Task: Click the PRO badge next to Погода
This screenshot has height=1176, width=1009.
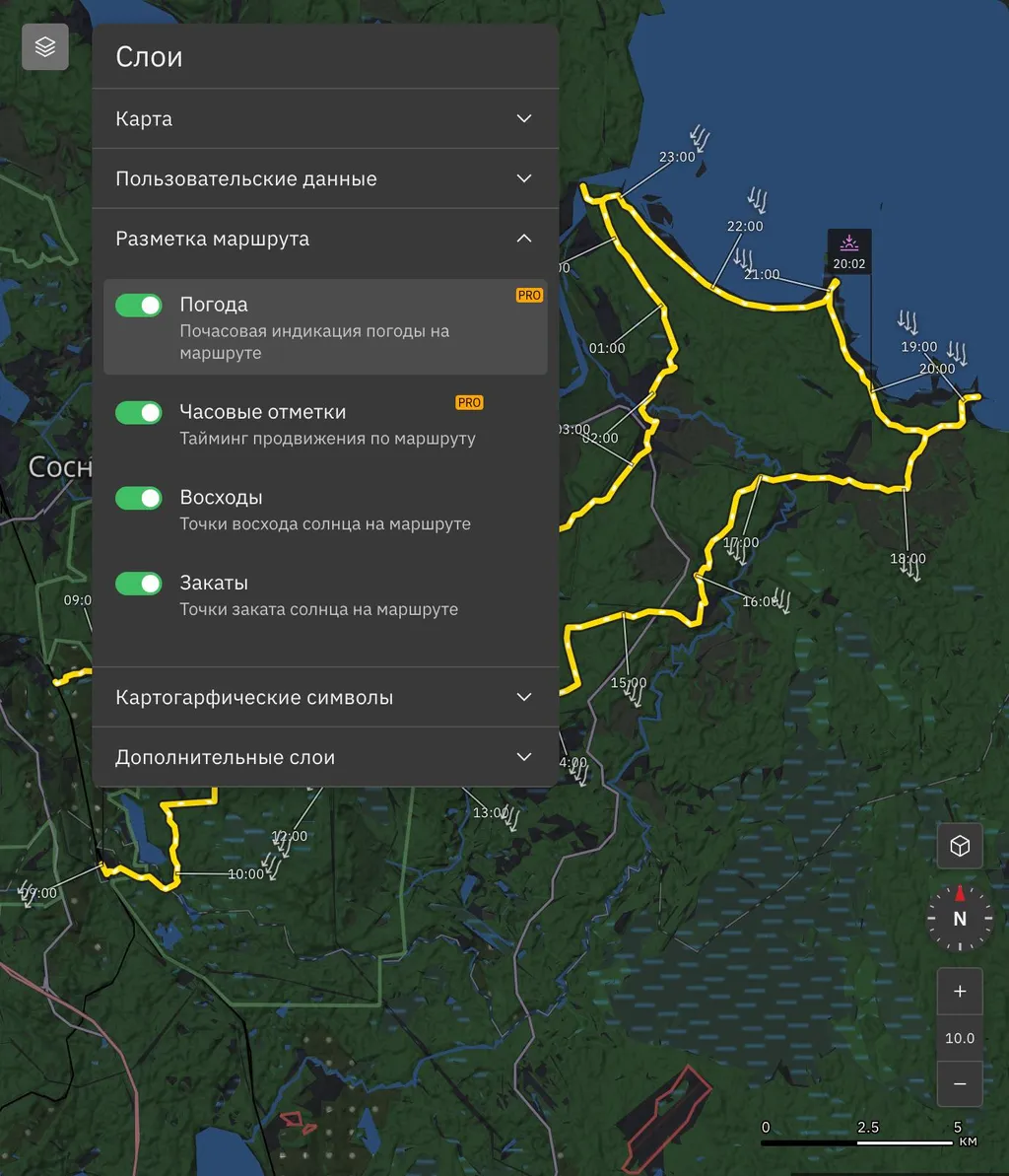Action: click(x=529, y=296)
